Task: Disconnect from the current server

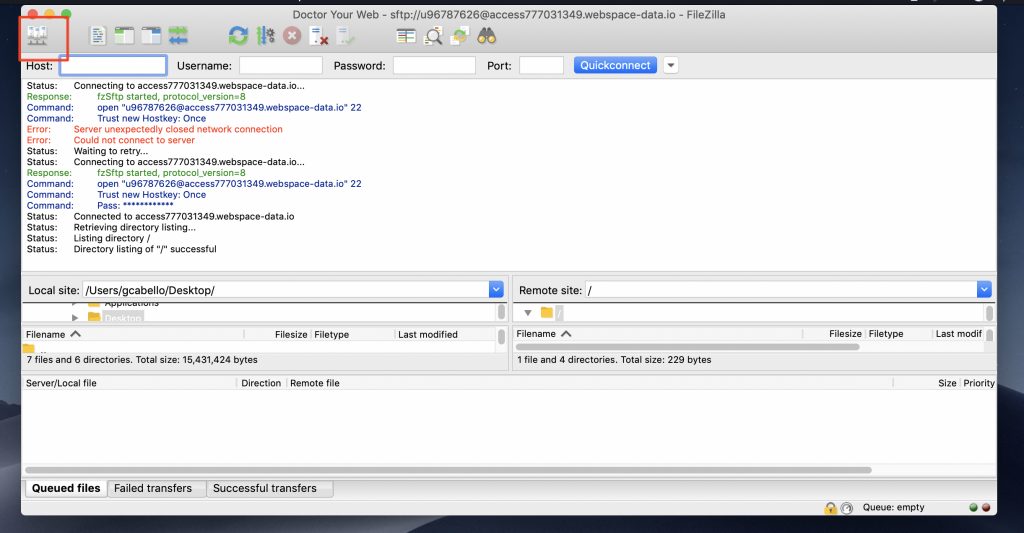Action: [x=319, y=36]
